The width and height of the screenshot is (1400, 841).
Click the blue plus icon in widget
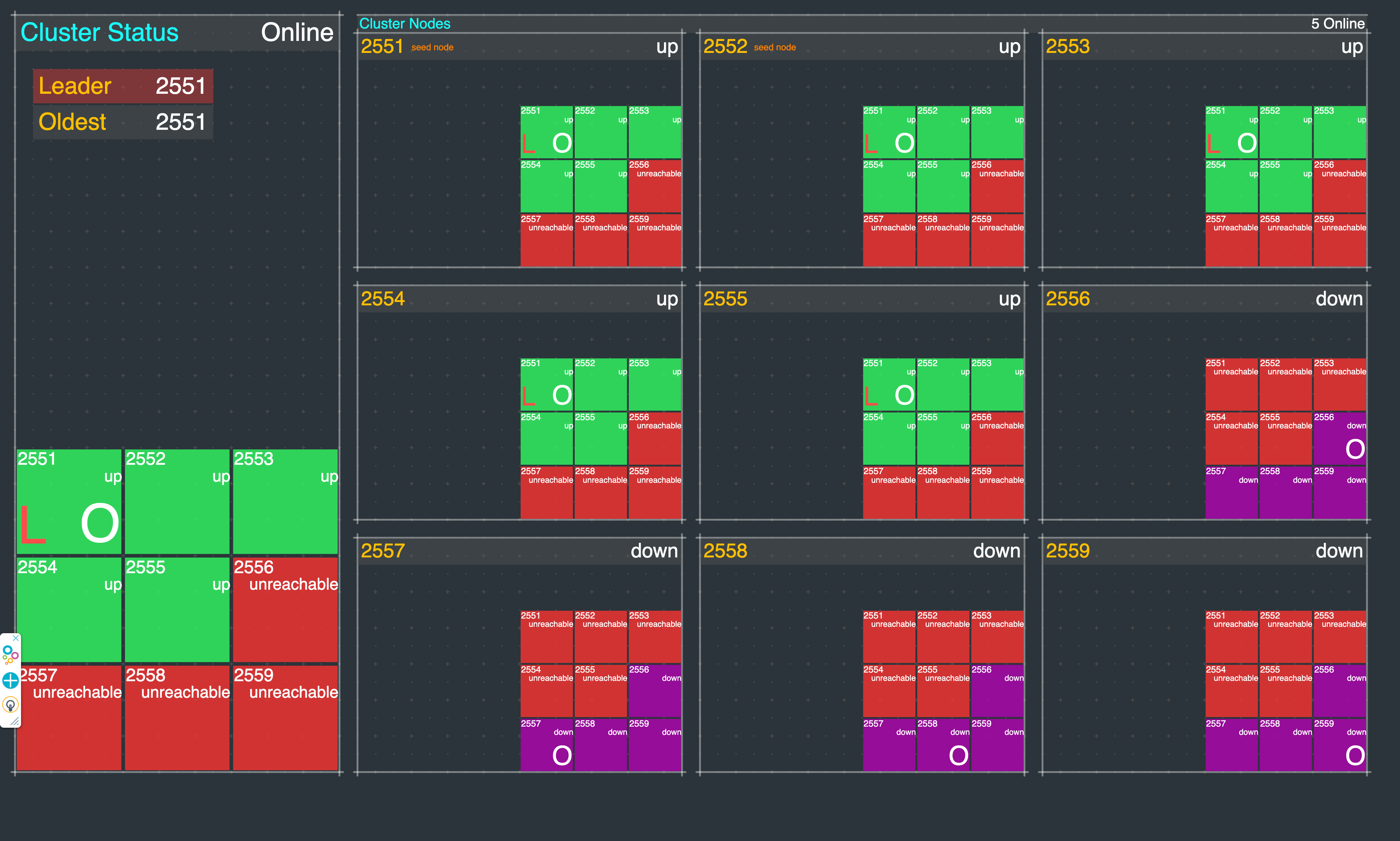[10, 680]
